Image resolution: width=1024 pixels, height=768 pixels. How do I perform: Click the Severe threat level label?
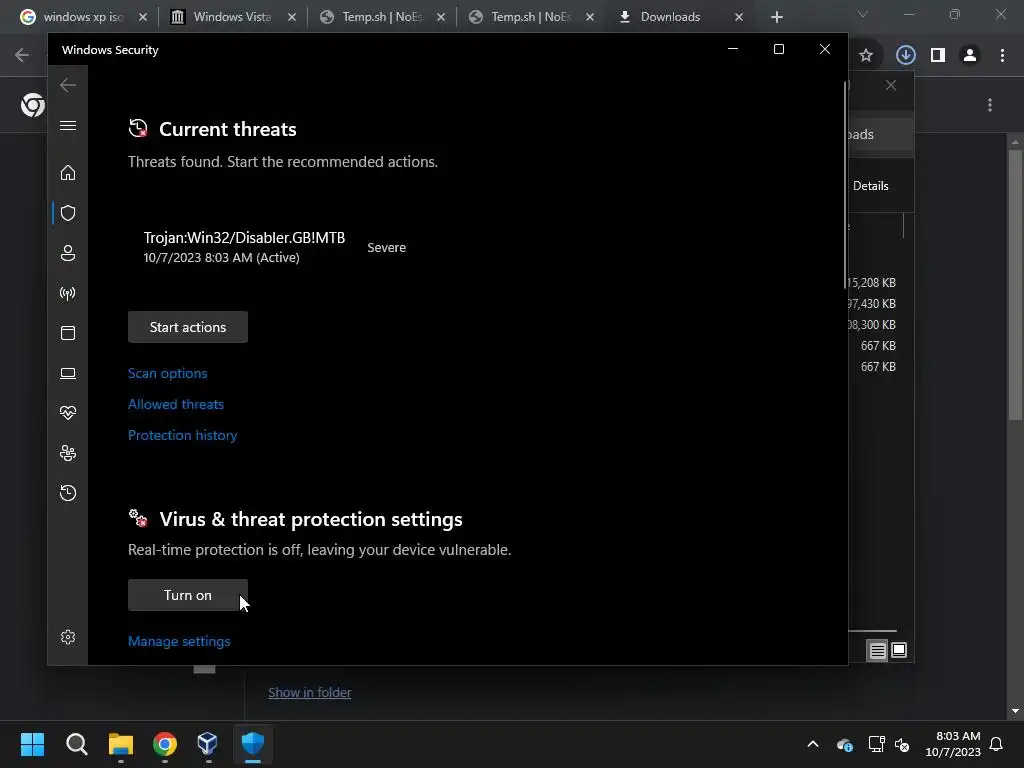(387, 248)
